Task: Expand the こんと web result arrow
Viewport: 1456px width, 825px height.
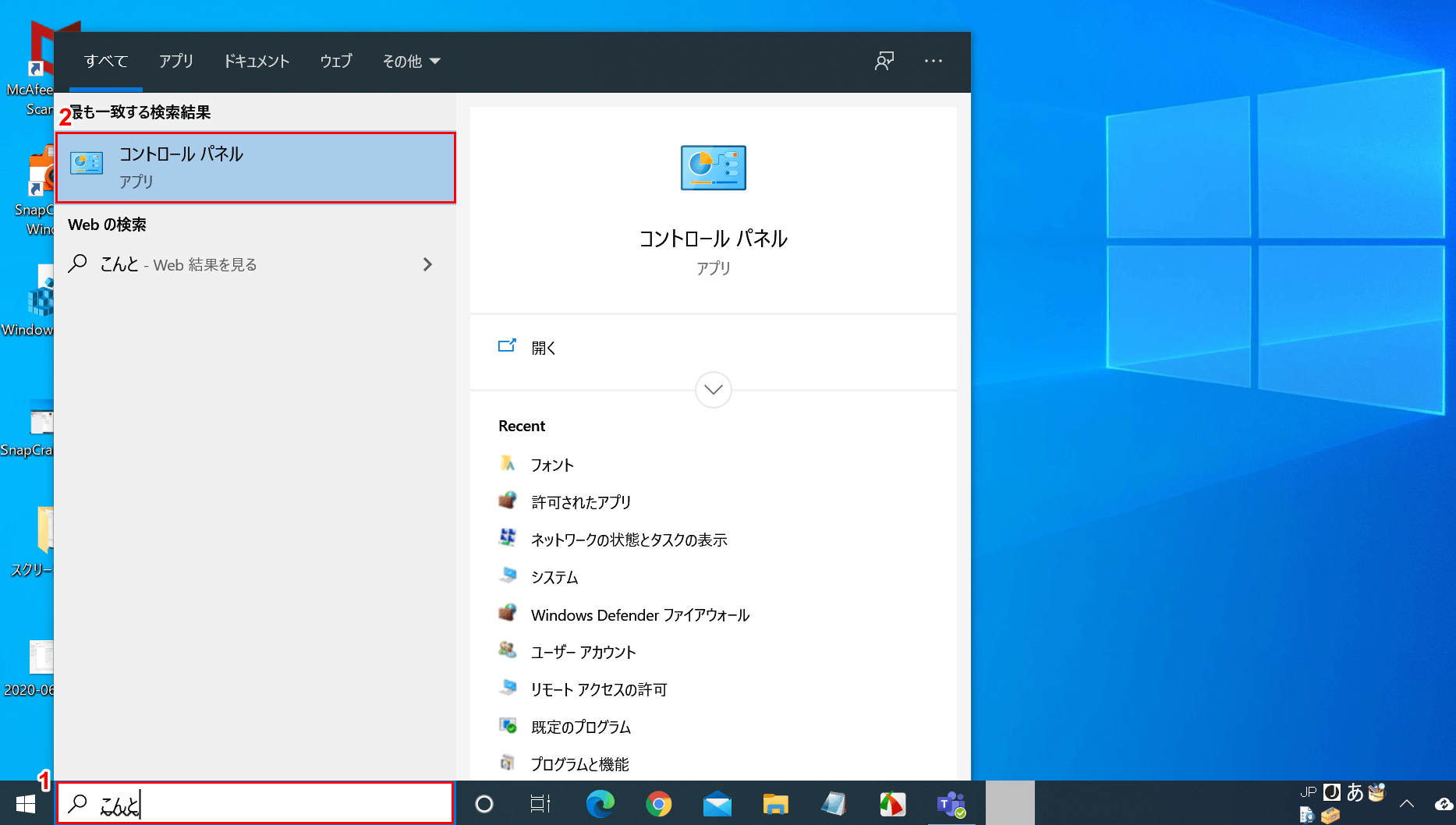Action: (427, 264)
